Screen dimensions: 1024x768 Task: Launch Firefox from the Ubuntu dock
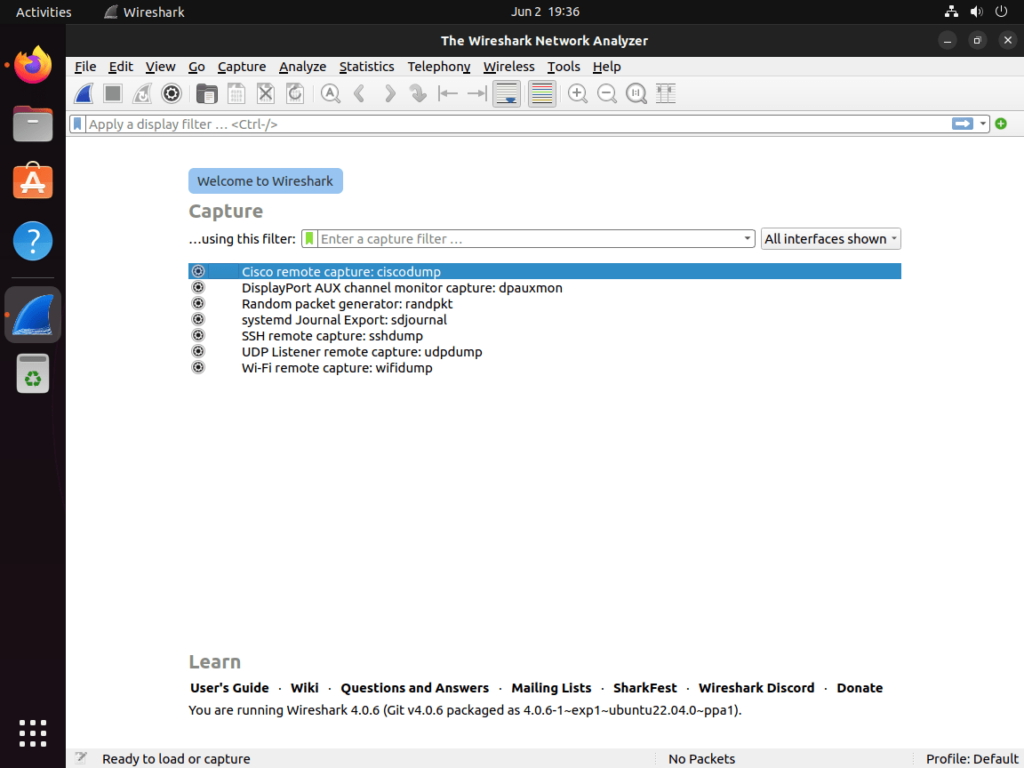[33, 65]
